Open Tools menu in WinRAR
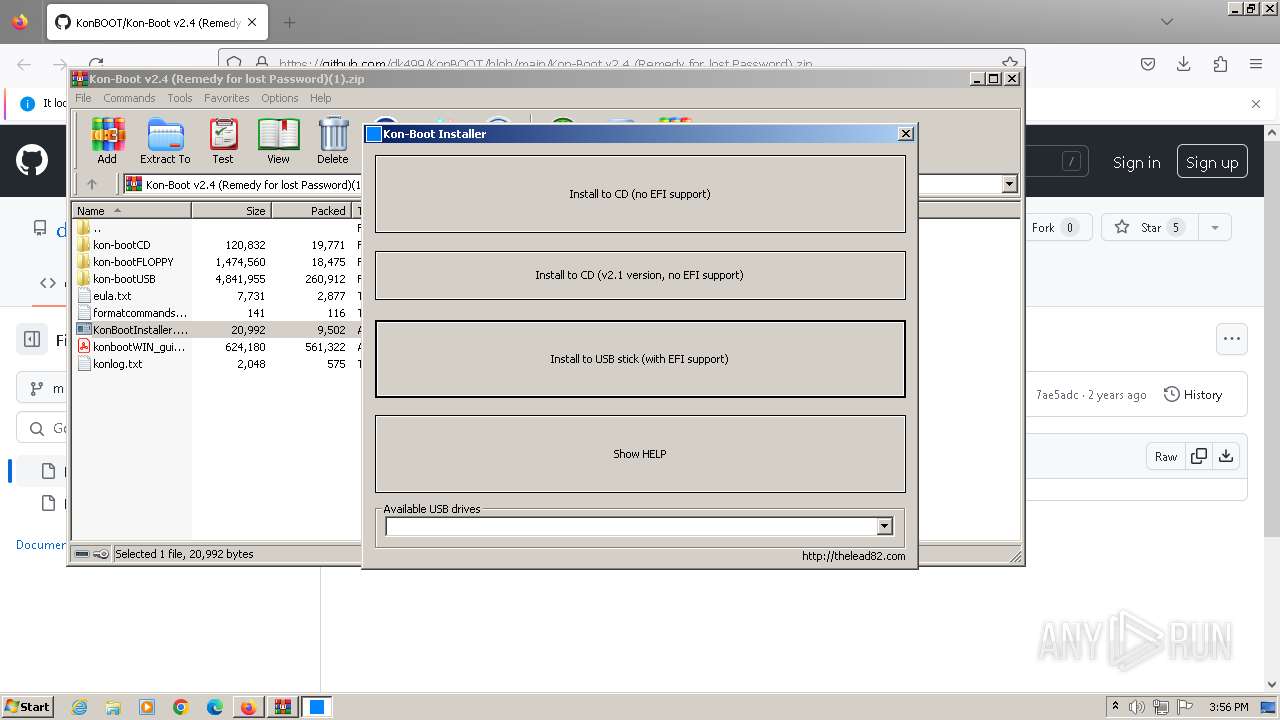The width and height of the screenshot is (1280, 720). [x=180, y=98]
